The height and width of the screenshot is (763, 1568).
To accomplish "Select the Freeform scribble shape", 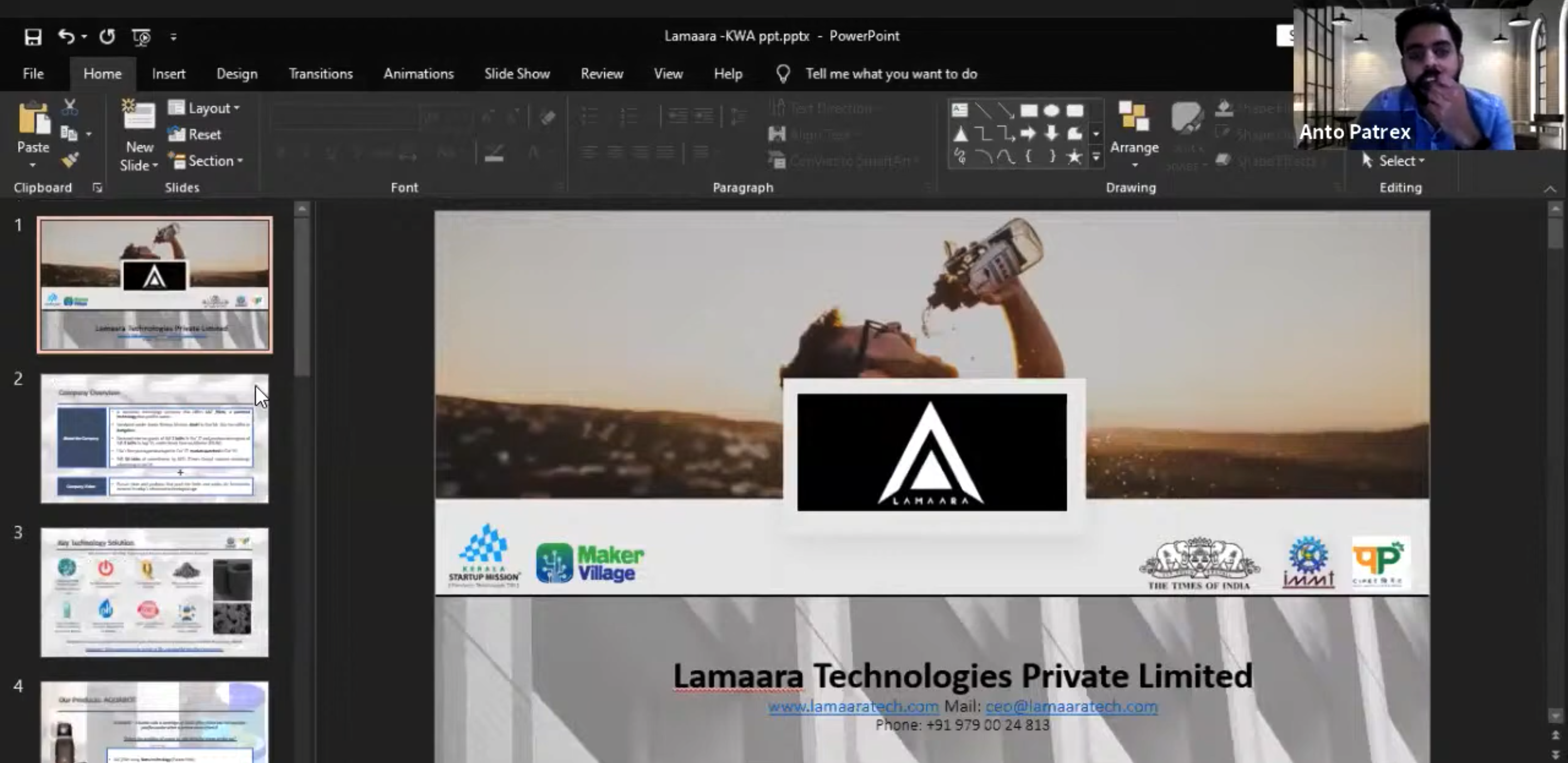I will 960,156.
